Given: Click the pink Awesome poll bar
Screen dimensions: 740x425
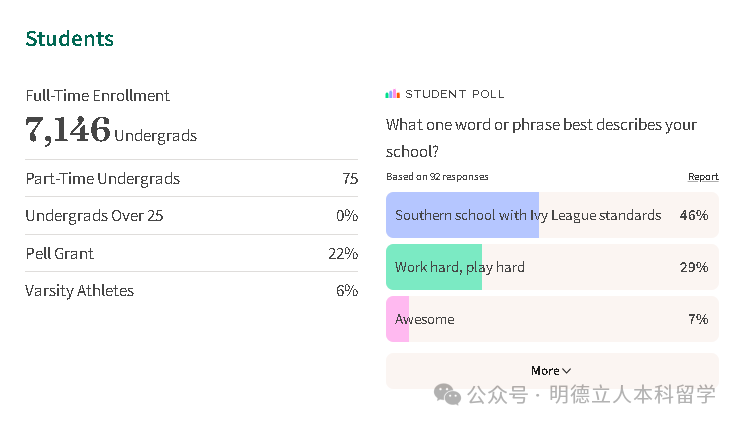Looking at the screenshot, I should click(398, 319).
